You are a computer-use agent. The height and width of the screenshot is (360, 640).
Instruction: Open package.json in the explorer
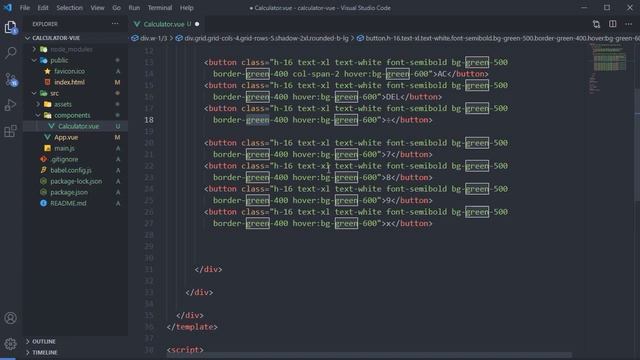click(x=76, y=192)
